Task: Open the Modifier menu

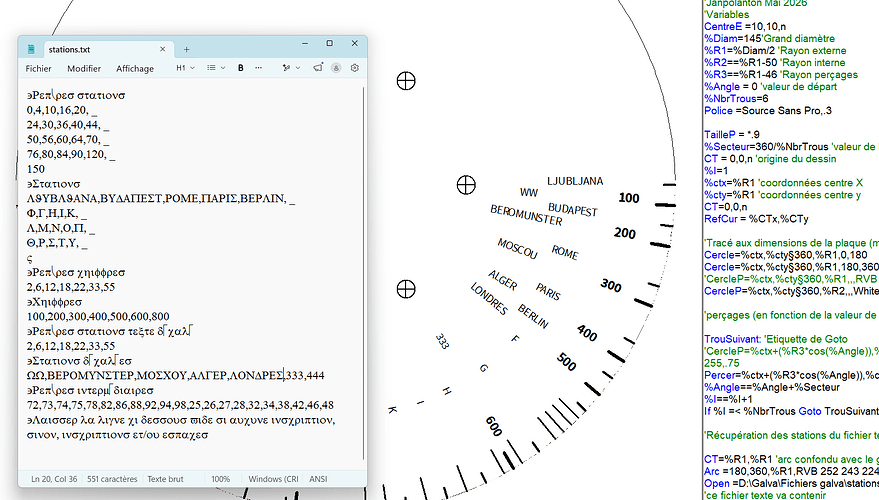Action: pos(84,68)
